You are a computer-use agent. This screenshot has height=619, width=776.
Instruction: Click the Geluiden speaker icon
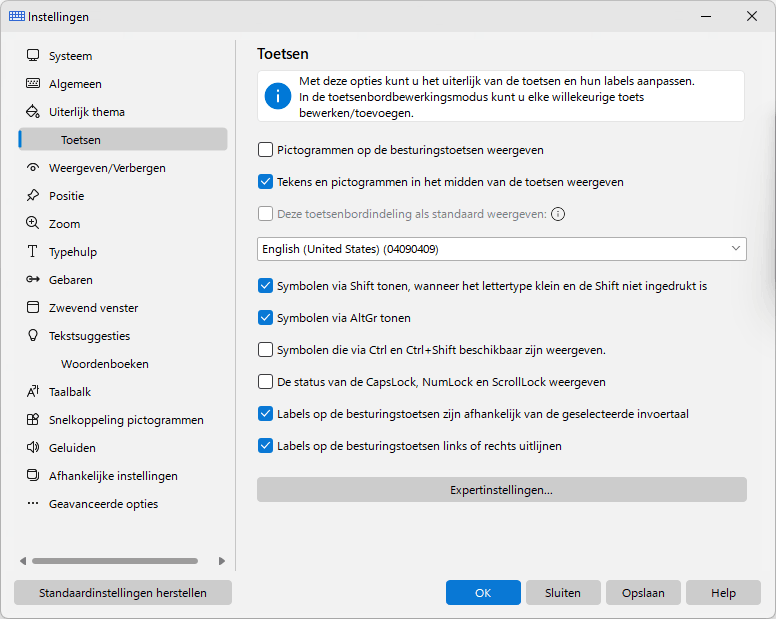33,447
